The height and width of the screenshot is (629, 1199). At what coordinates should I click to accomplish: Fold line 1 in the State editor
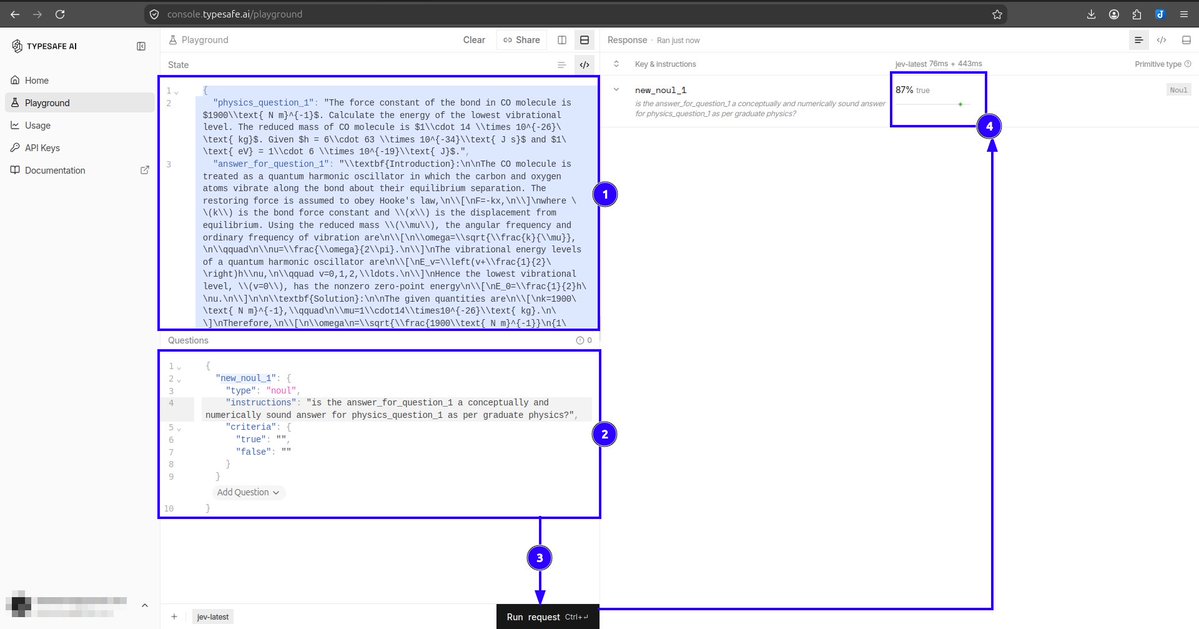pyautogui.click(x=177, y=91)
